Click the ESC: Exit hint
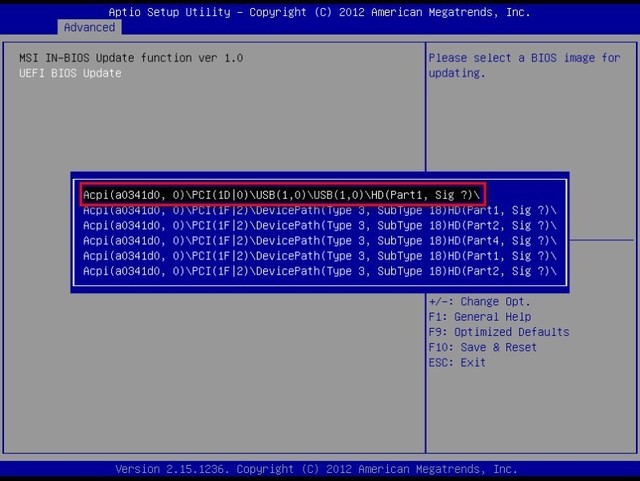The image size is (640, 481). tap(457, 362)
